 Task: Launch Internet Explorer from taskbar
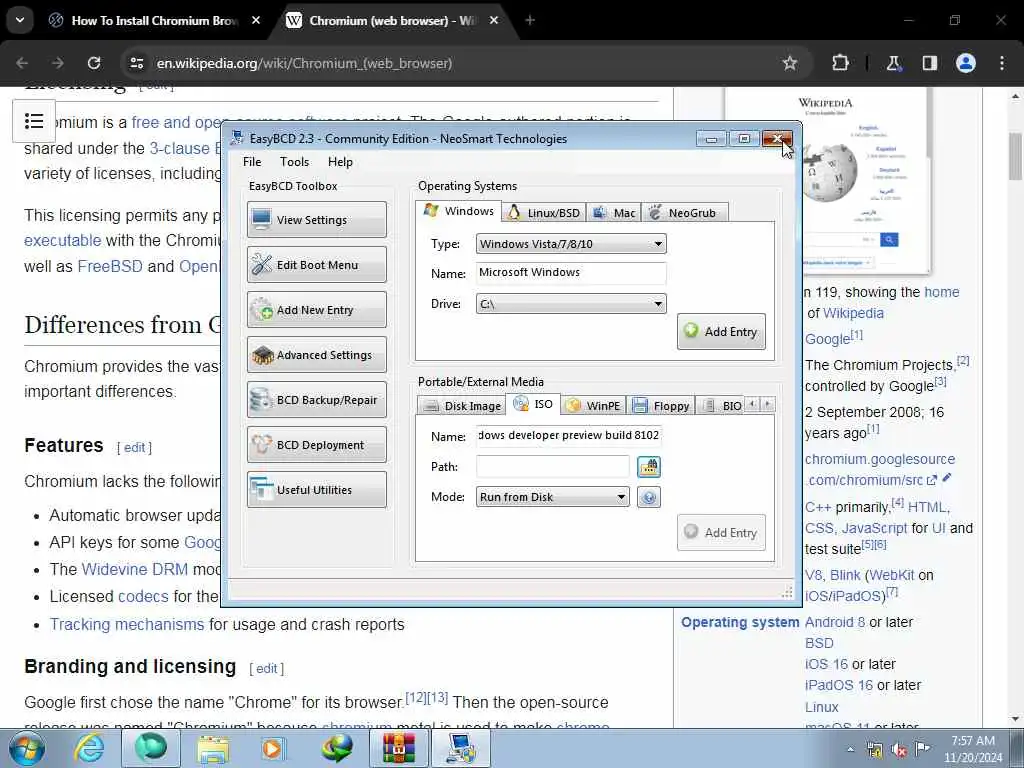click(x=88, y=748)
